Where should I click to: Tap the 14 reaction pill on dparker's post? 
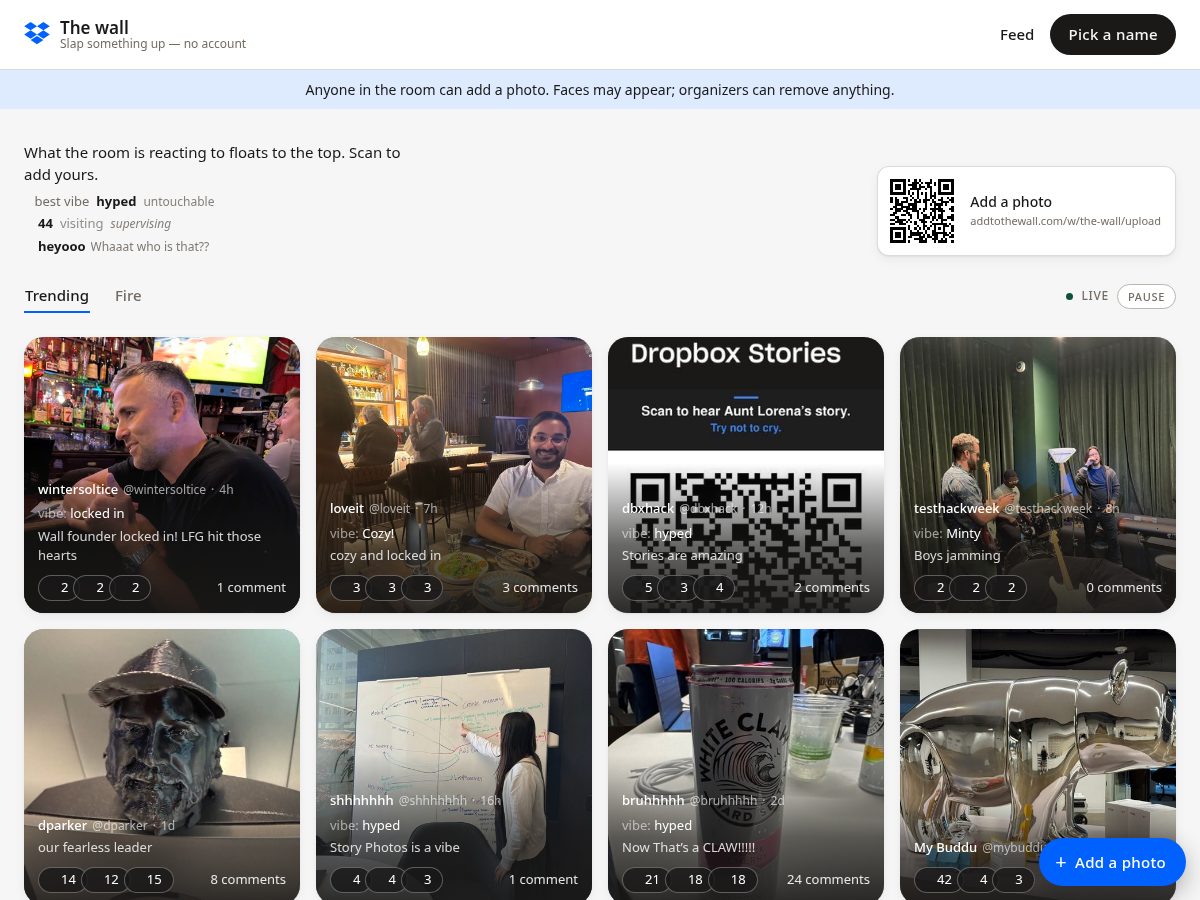60,880
